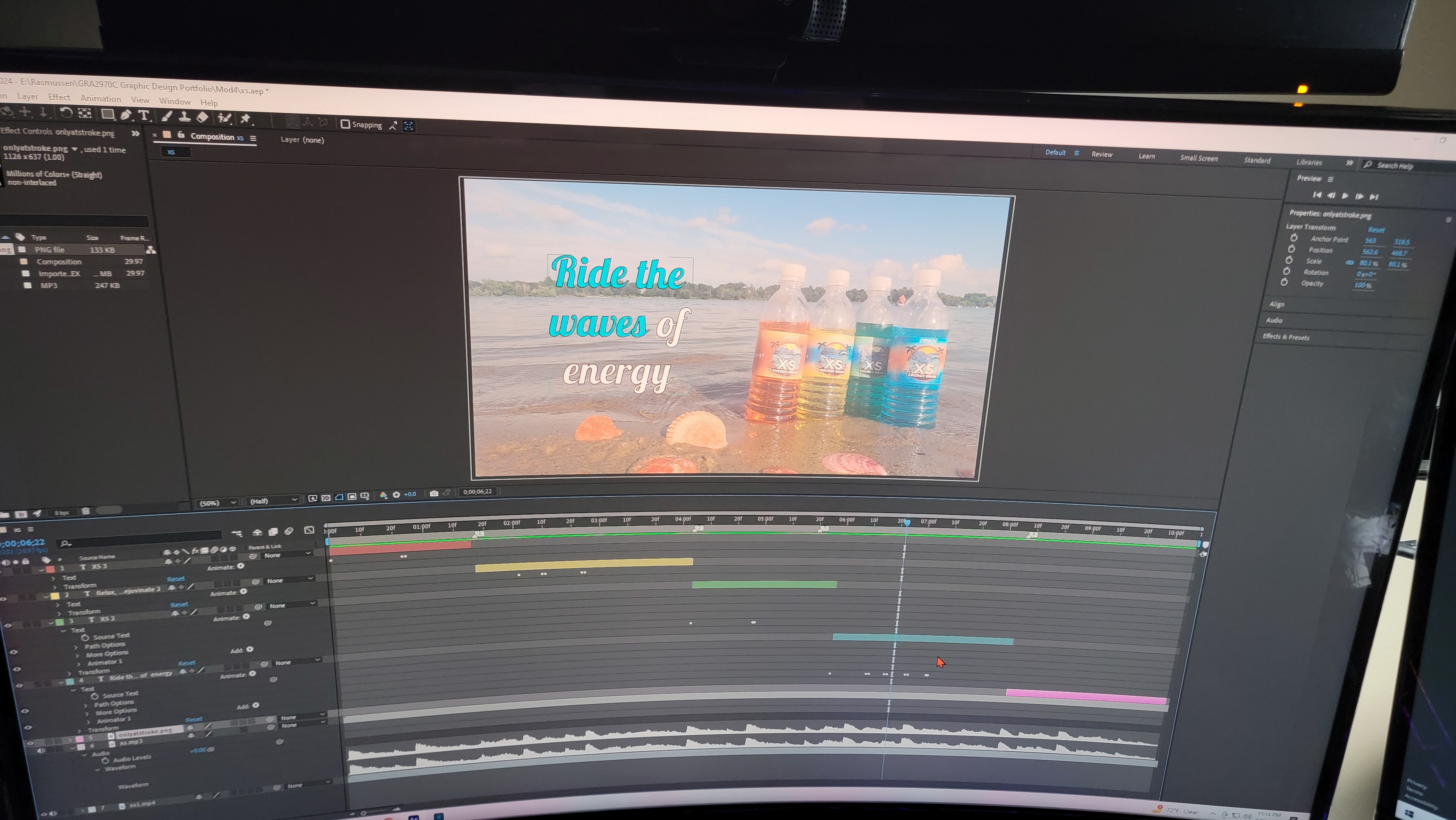This screenshot has height=820, width=1456.
Task: Hide the Relax, rejuvinate 2 layer eye
Action: point(3,599)
